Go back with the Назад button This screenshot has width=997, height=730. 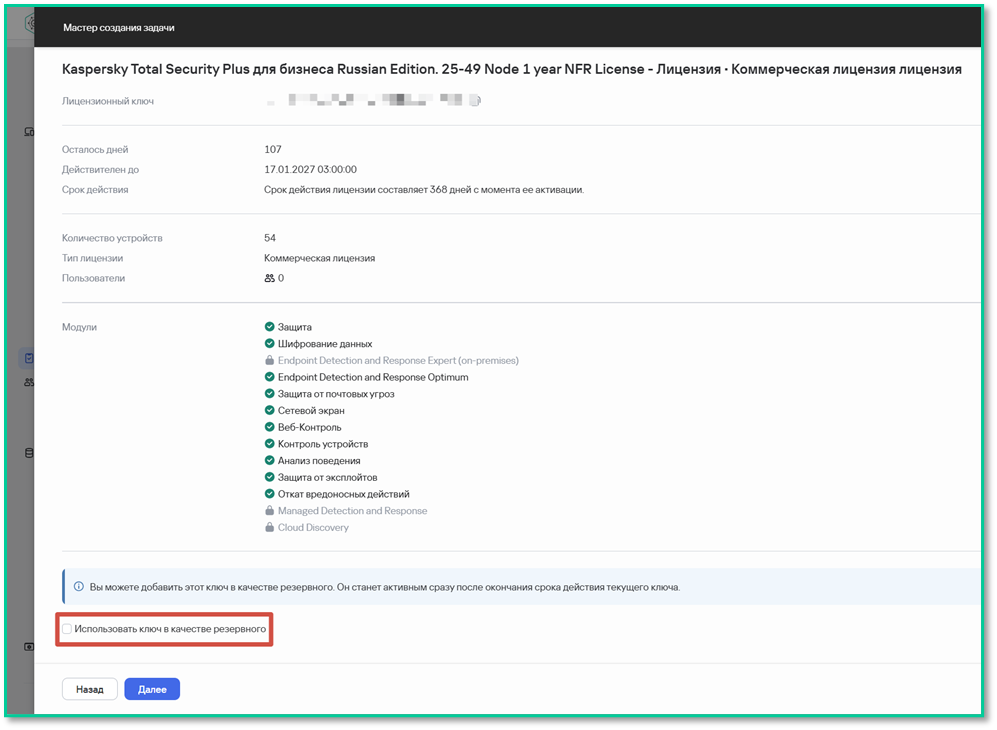pyautogui.click(x=90, y=689)
